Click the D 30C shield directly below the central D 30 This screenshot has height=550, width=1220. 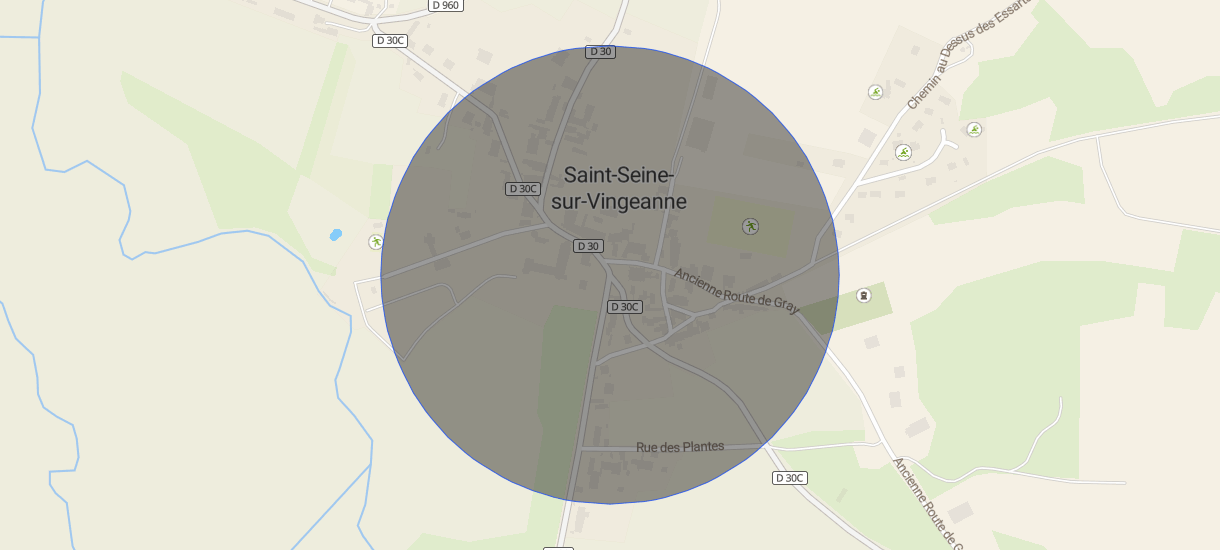tap(625, 306)
